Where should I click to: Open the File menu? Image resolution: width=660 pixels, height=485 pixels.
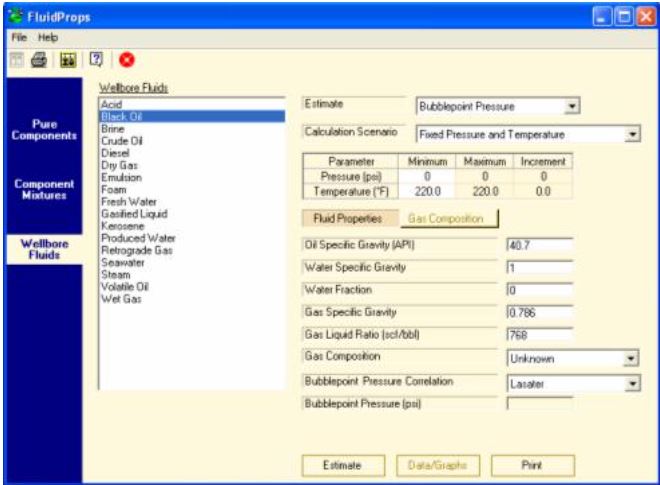coord(19,37)
